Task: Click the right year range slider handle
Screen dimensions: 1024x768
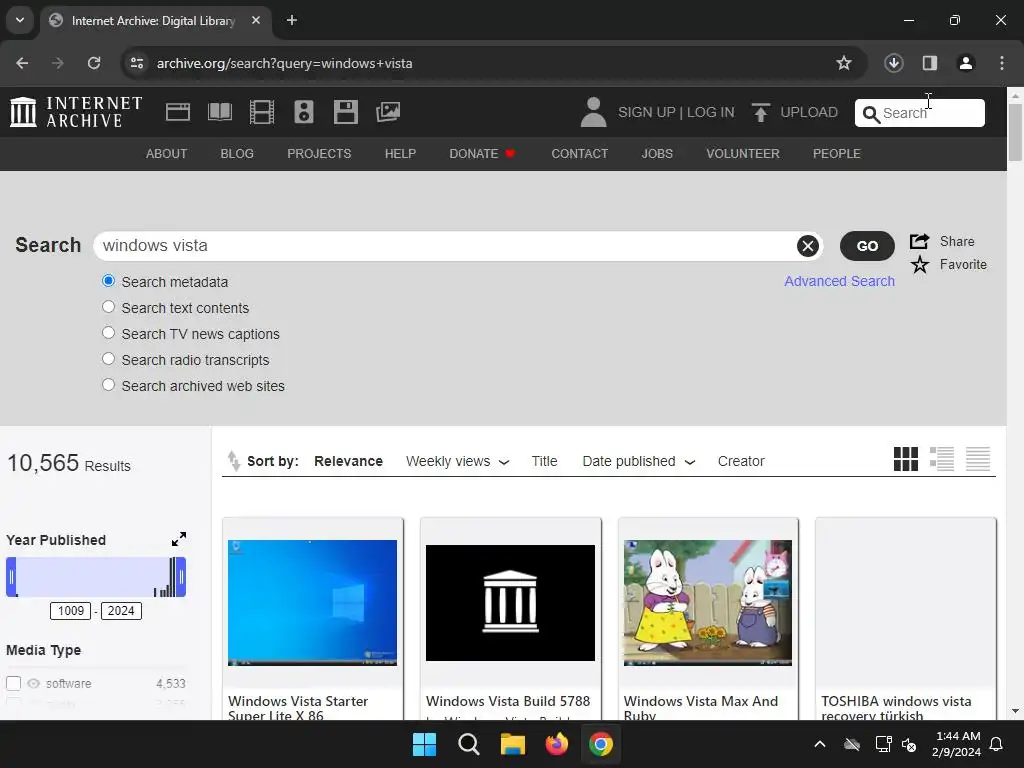Action: tap(181, 577)
